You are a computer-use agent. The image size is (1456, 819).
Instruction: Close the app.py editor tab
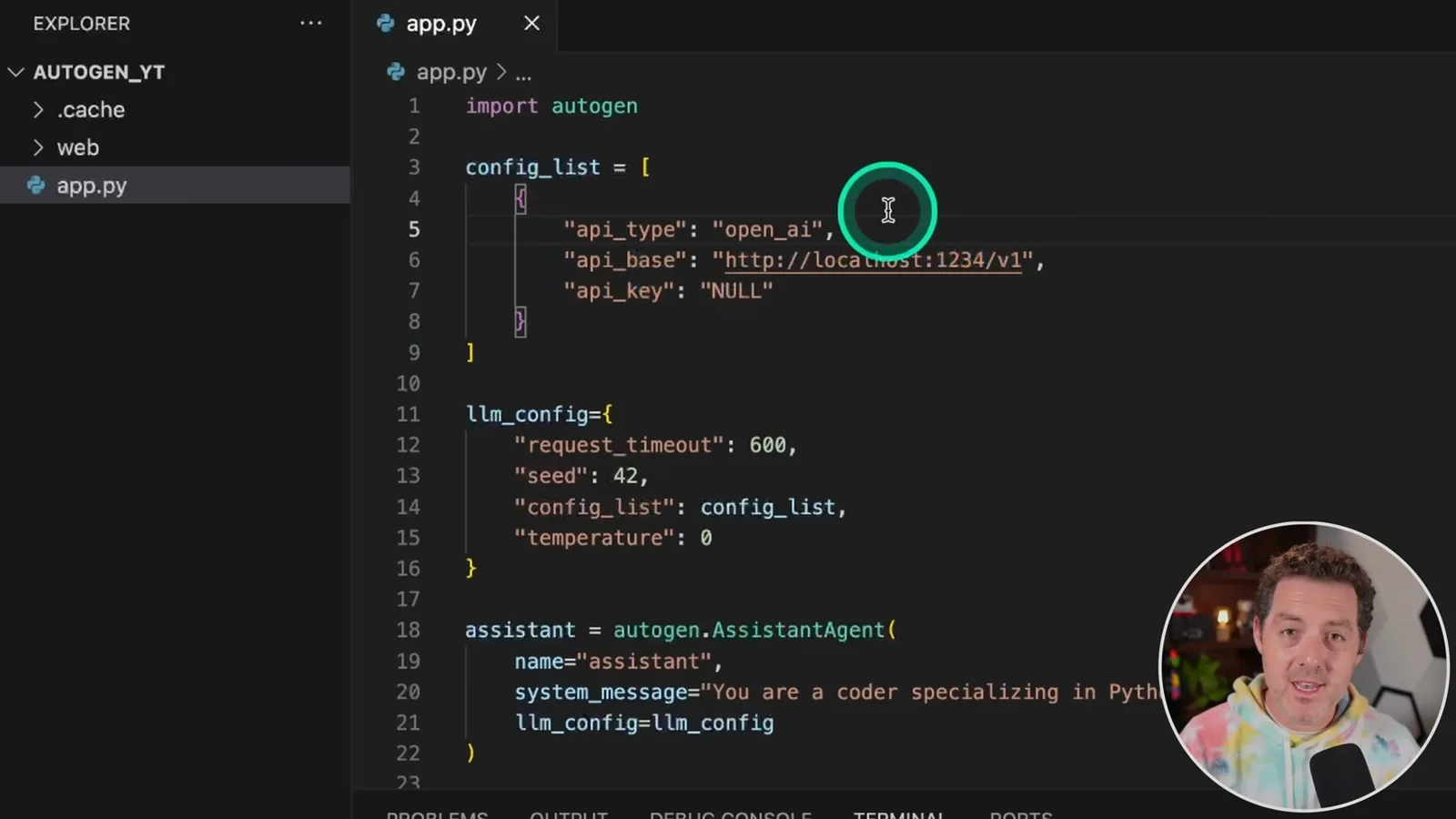[x=531, y=24]
